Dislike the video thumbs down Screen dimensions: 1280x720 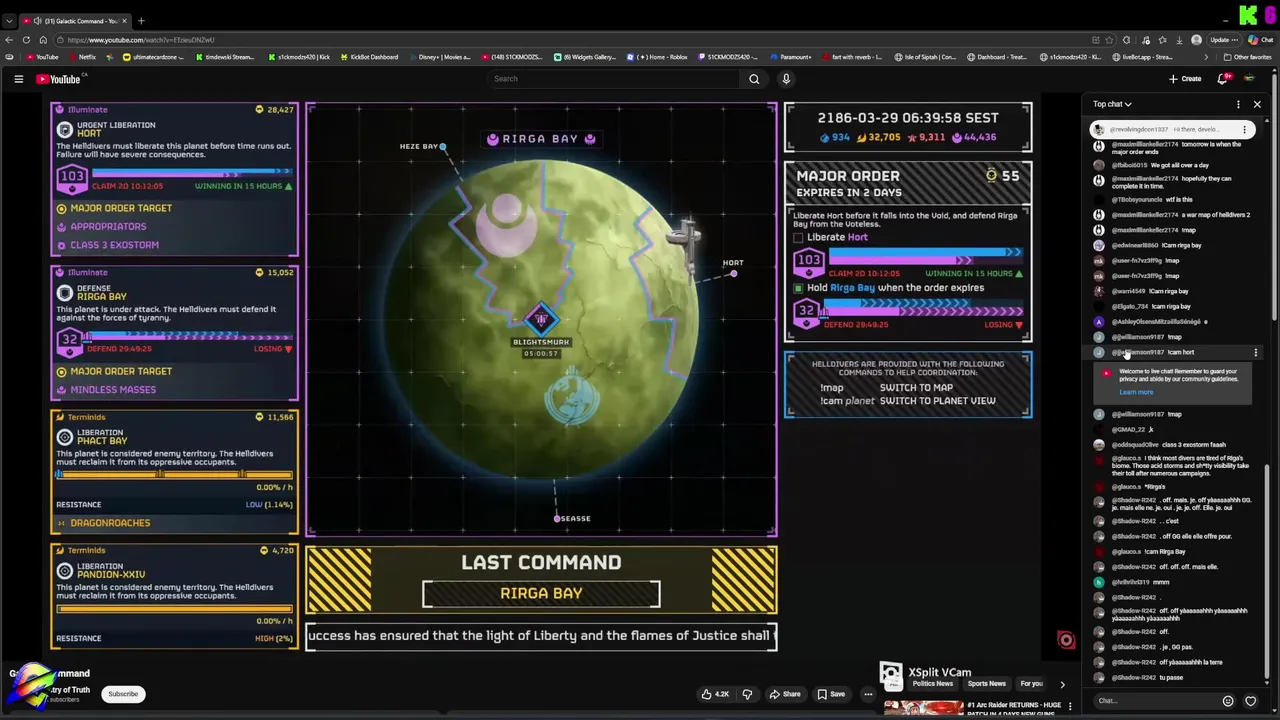(x=747, y=694)
